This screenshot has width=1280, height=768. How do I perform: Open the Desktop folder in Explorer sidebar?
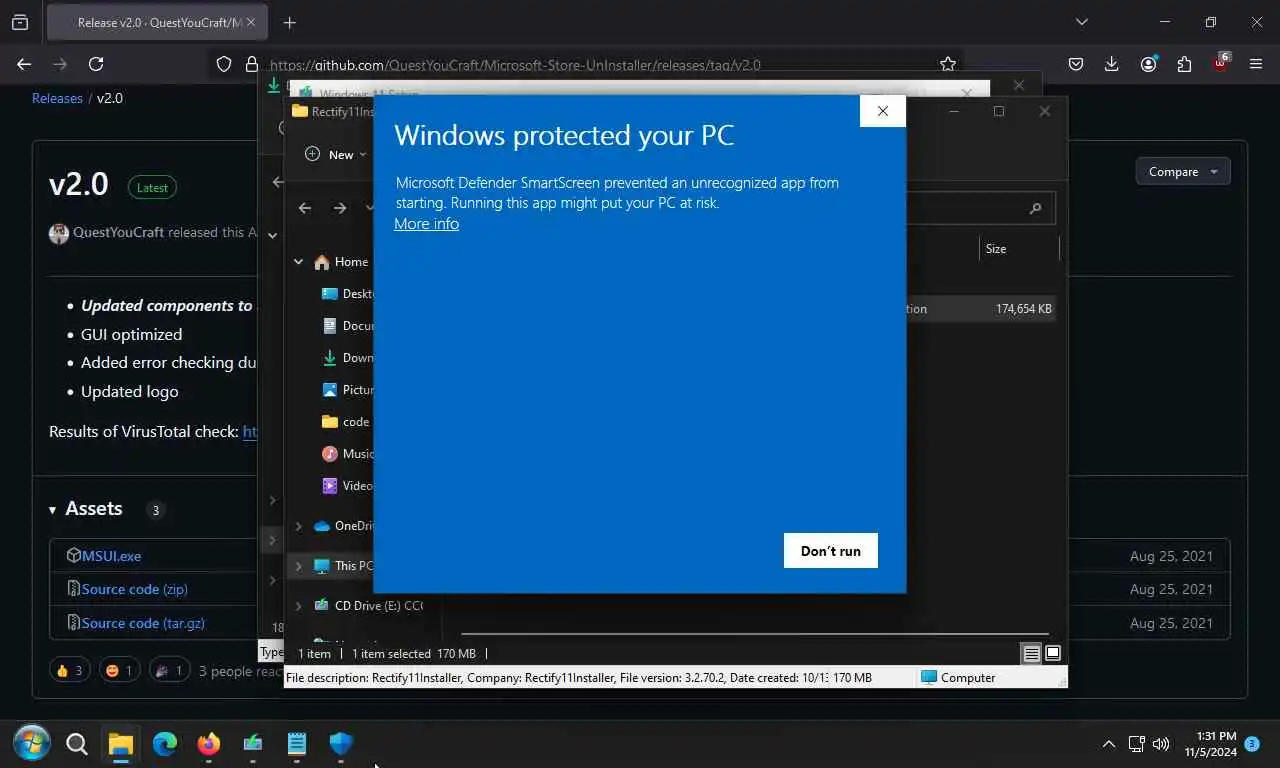(x=347, y=294)
